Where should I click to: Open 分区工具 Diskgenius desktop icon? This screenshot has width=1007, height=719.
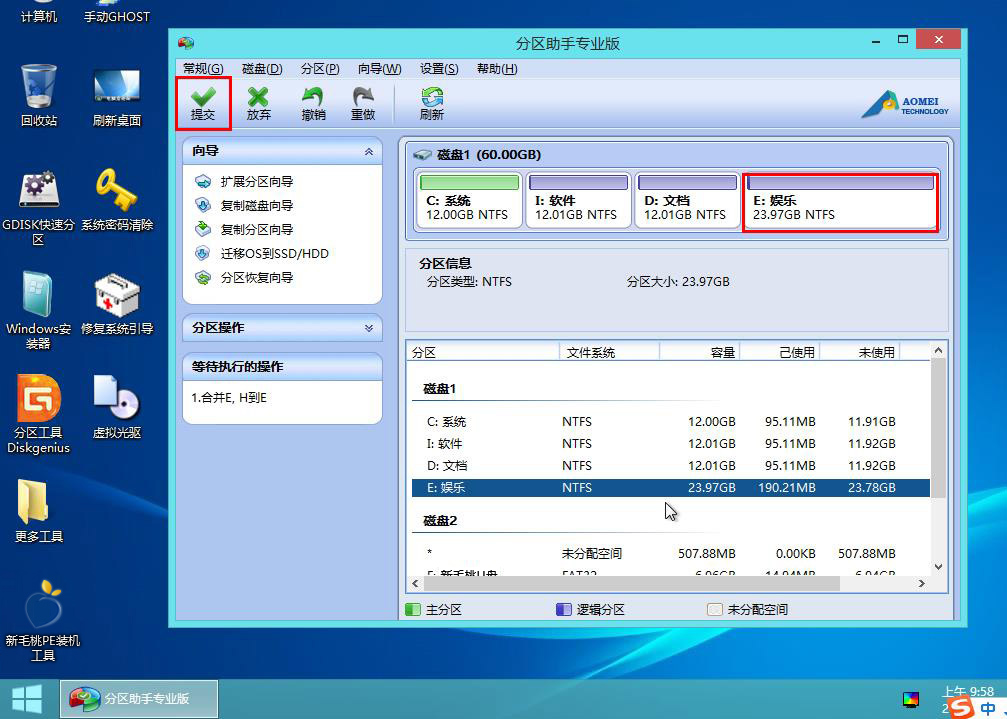(39, 415)
